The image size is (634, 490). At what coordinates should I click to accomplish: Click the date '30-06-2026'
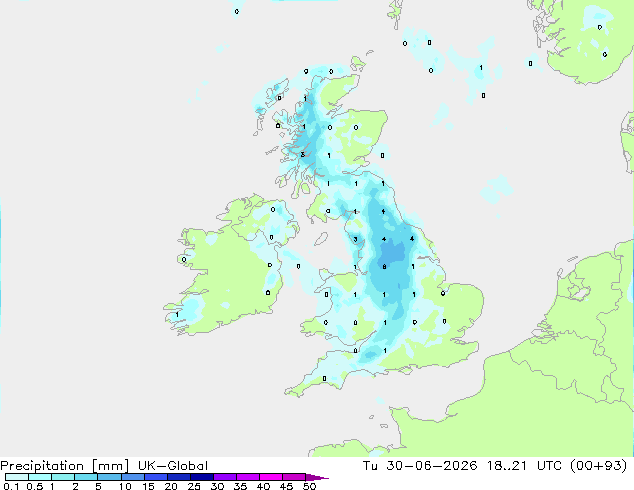[x=431, y=466]
